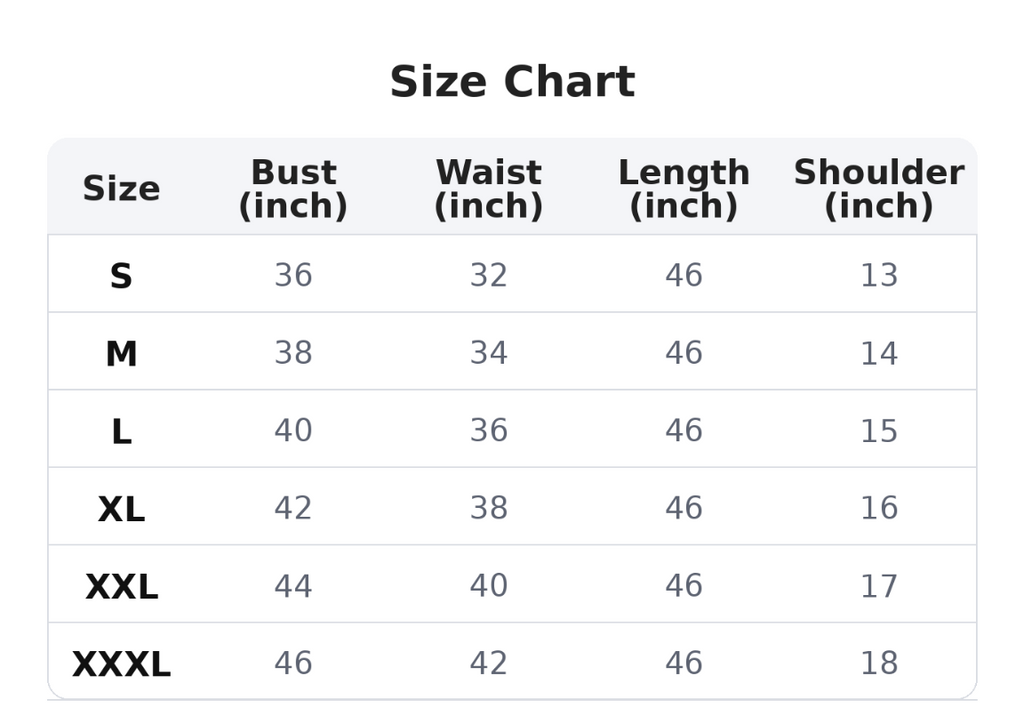Image resolution: width=1024 pixels, height=716 pixels.
Task: Click waist value 42 for size XXXL
Action: [x=488, y=664]
